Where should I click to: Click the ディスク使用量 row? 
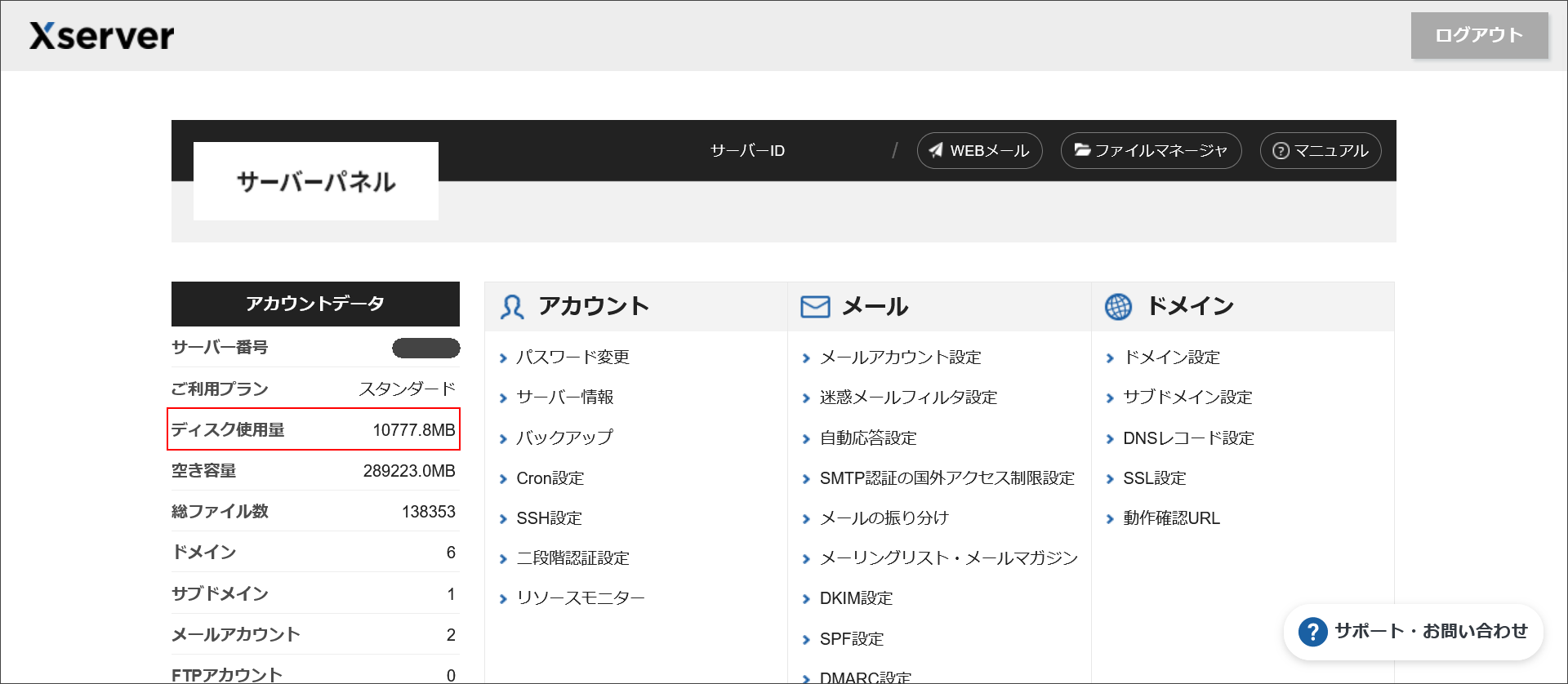314,429
